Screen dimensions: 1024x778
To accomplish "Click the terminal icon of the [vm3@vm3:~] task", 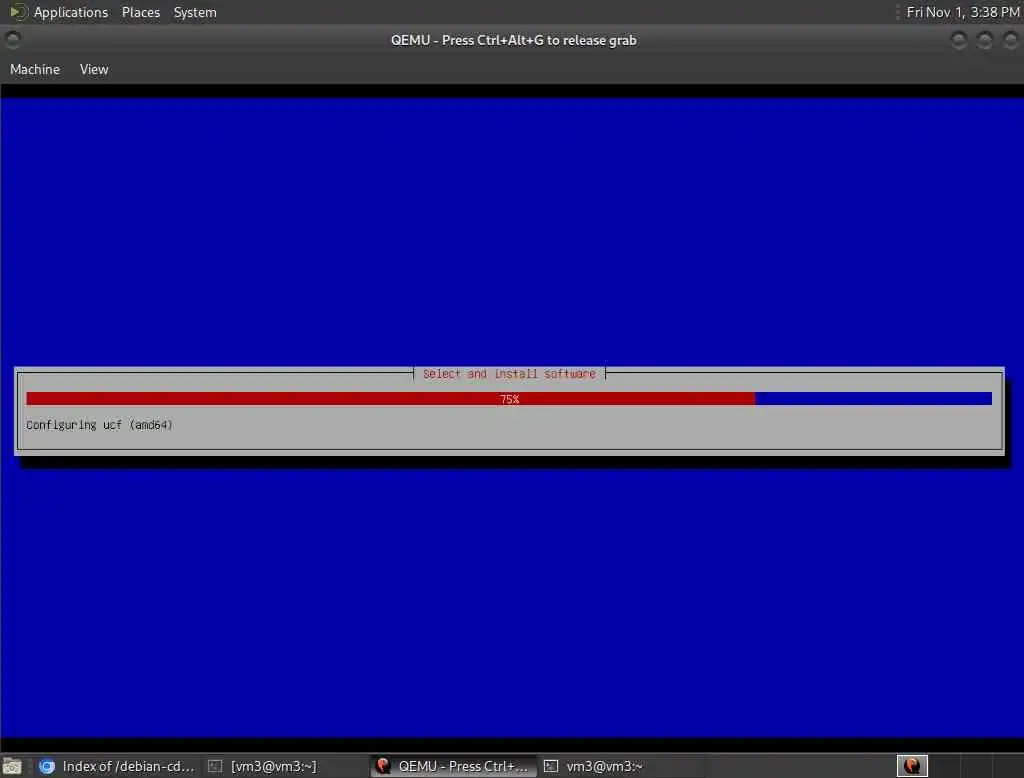I will (215, 766).
